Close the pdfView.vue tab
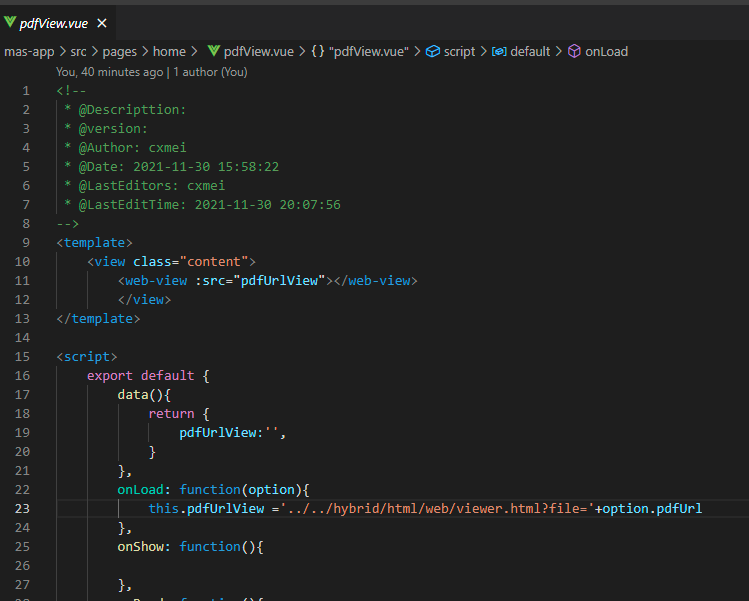The image size is (749, 601). pos(102,23)
